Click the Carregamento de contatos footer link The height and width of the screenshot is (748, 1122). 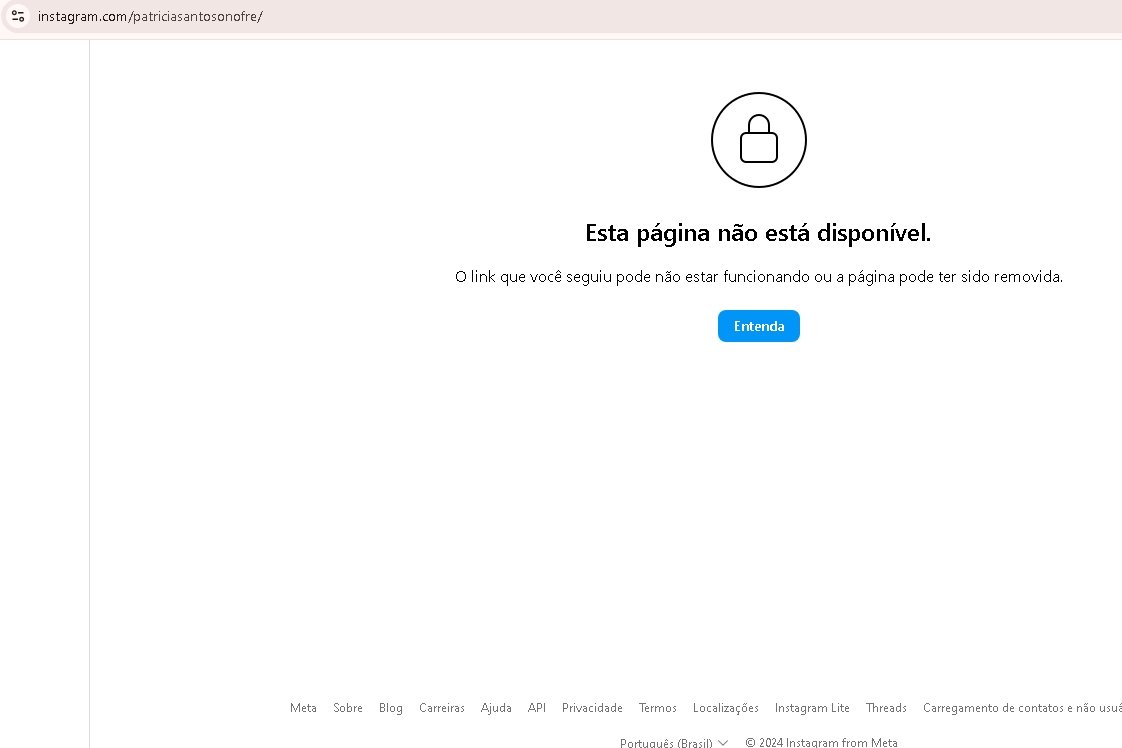[x=1020, y=708]
